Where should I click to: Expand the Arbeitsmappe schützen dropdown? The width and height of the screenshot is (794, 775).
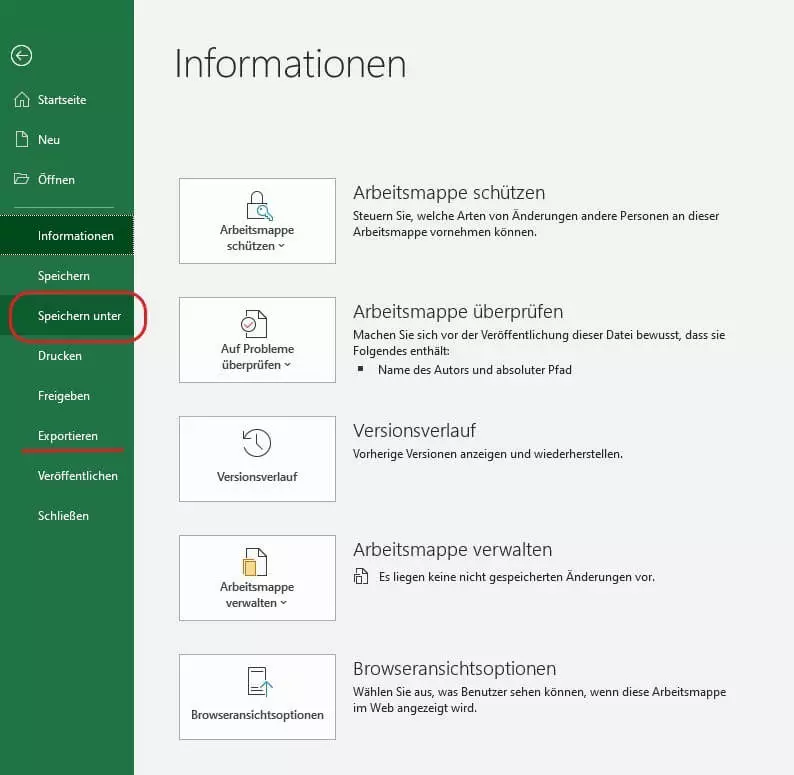(257, 238)
